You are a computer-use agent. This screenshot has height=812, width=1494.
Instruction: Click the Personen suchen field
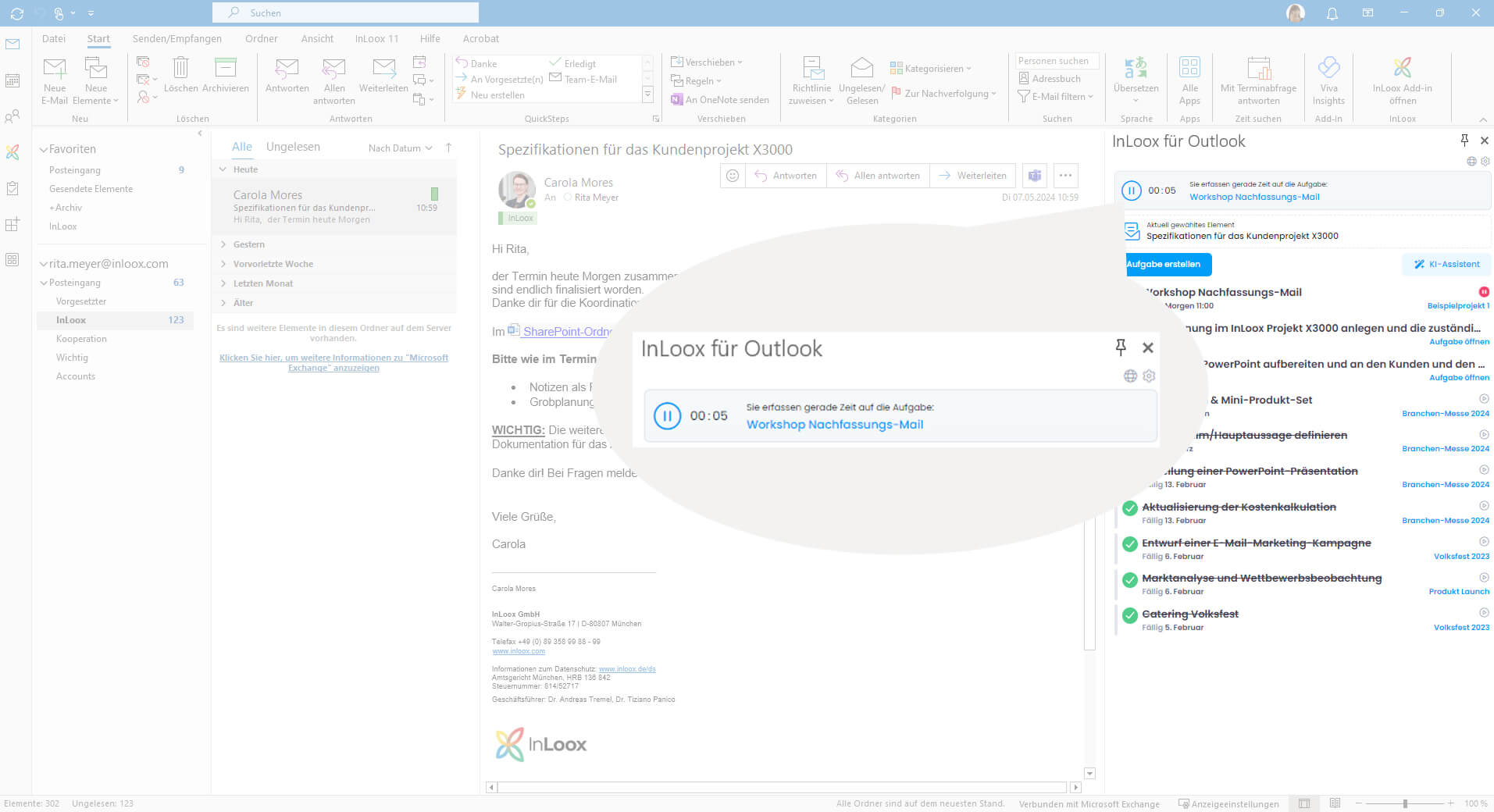(1057, 61)
